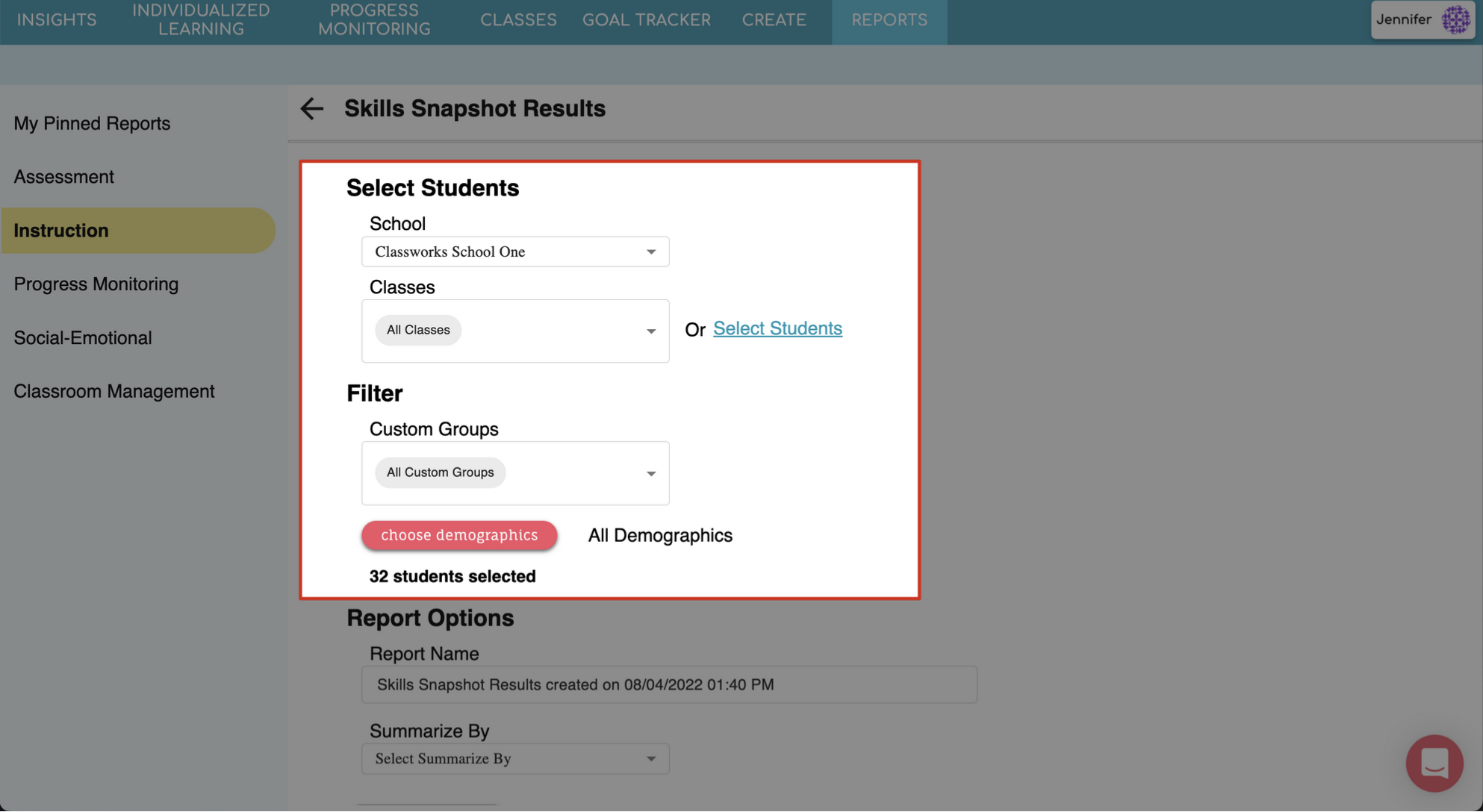This screenshot has width=1483, height=812.
Task: Go to Progress Monitoring top tab
Action: [x=374, y=20]
